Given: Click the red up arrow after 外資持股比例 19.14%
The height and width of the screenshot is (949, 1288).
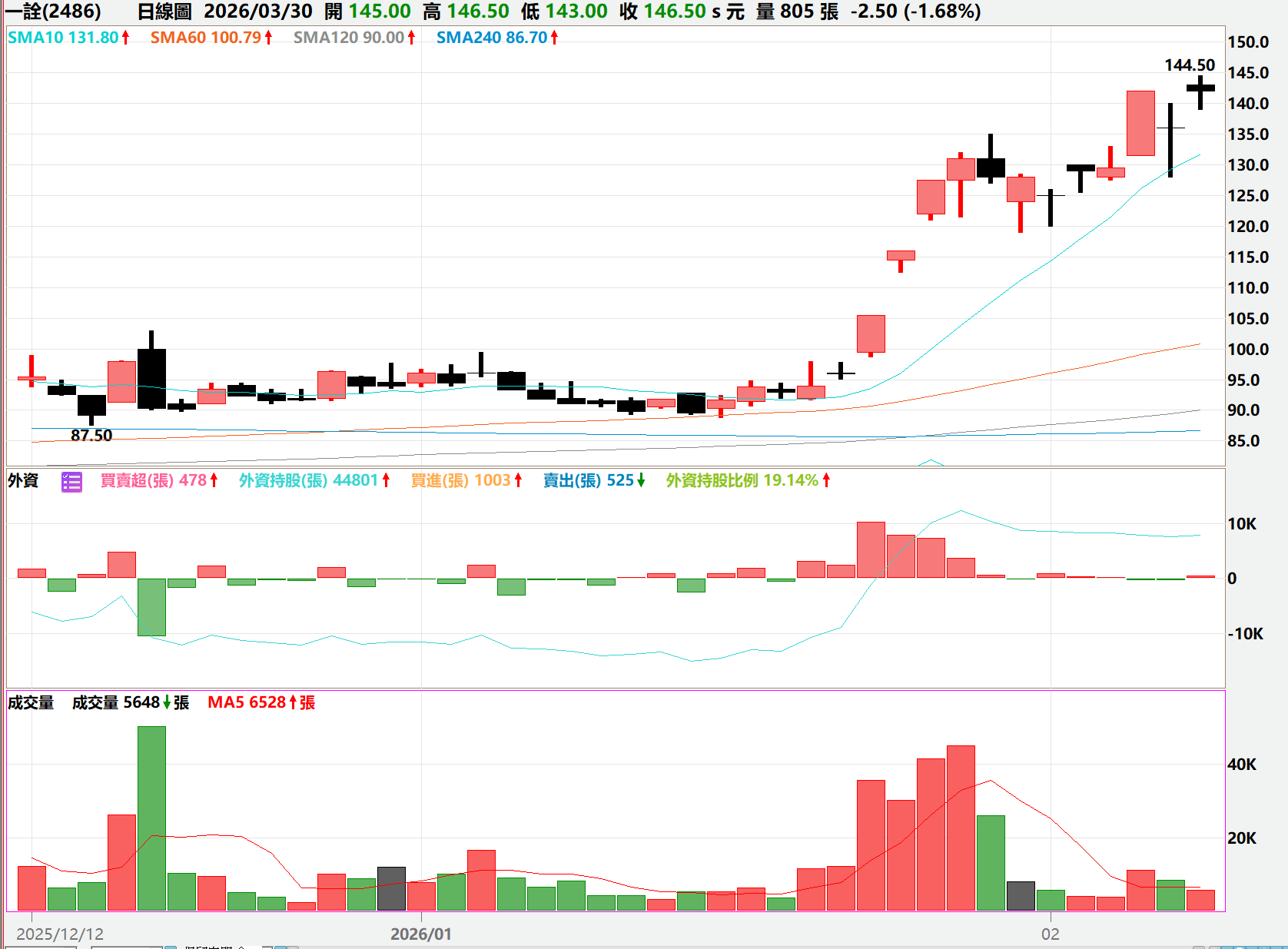Looking at the screenshot, I should 826,481.
